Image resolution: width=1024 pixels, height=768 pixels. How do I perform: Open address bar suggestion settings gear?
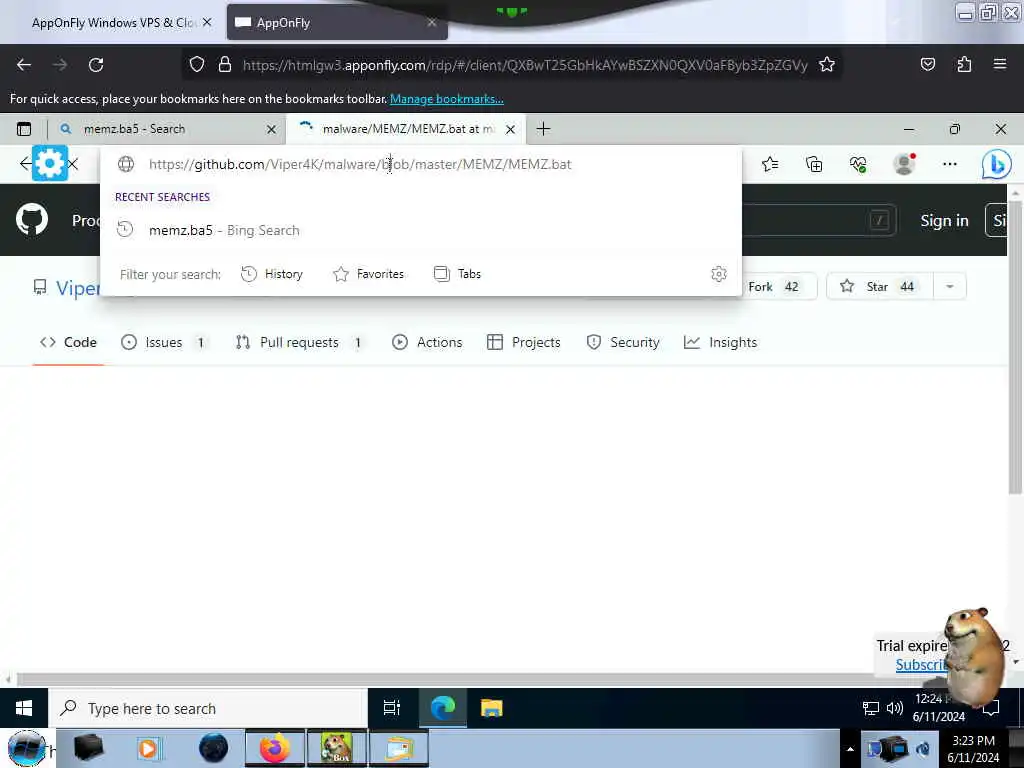pyautogui.click(x=718, y=274)
